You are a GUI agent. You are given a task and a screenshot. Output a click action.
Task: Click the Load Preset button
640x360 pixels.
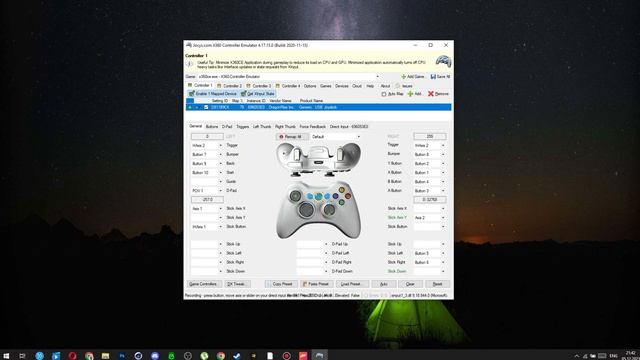coord(352,284)
